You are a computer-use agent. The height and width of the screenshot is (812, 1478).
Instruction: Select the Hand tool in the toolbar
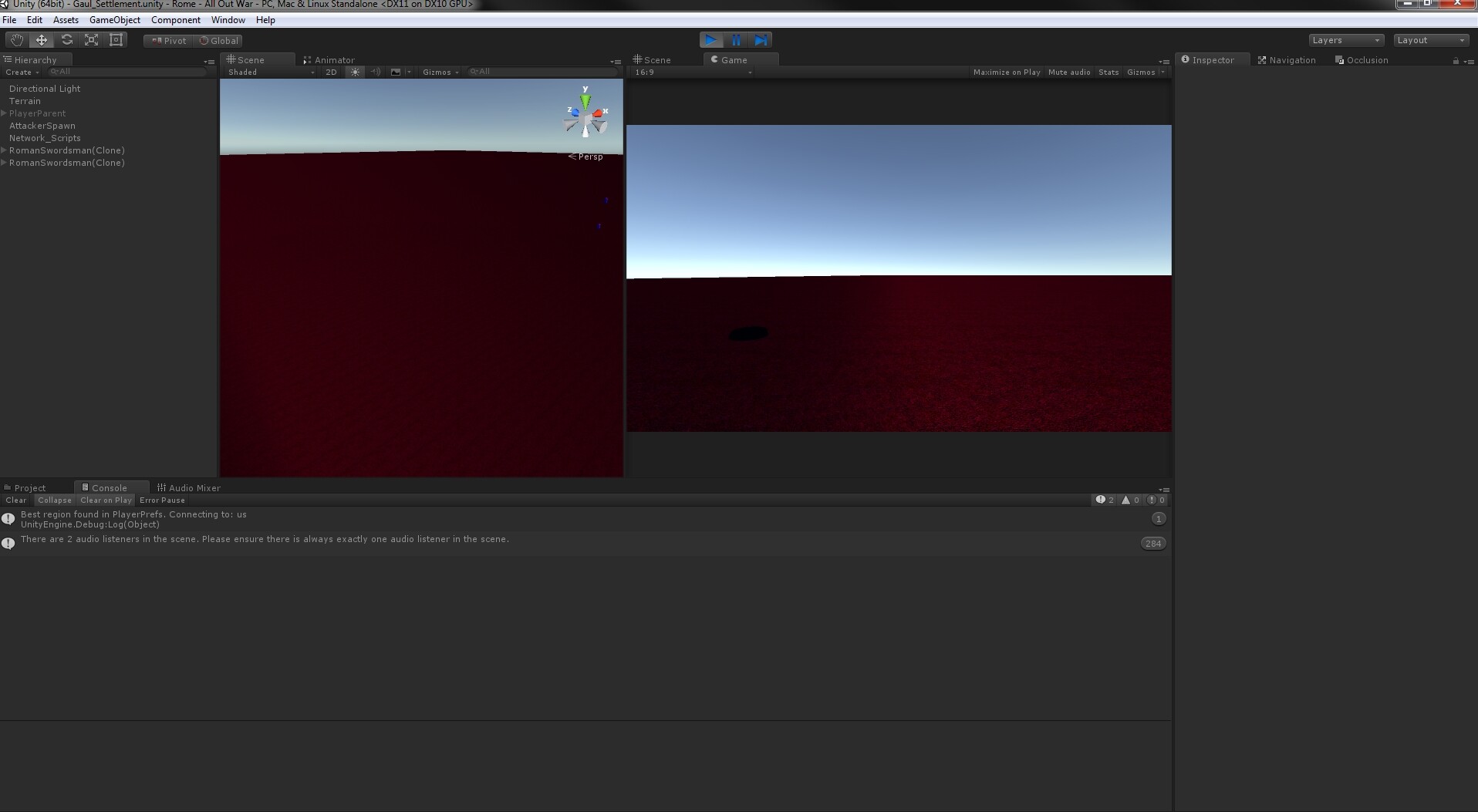point(15,39)
